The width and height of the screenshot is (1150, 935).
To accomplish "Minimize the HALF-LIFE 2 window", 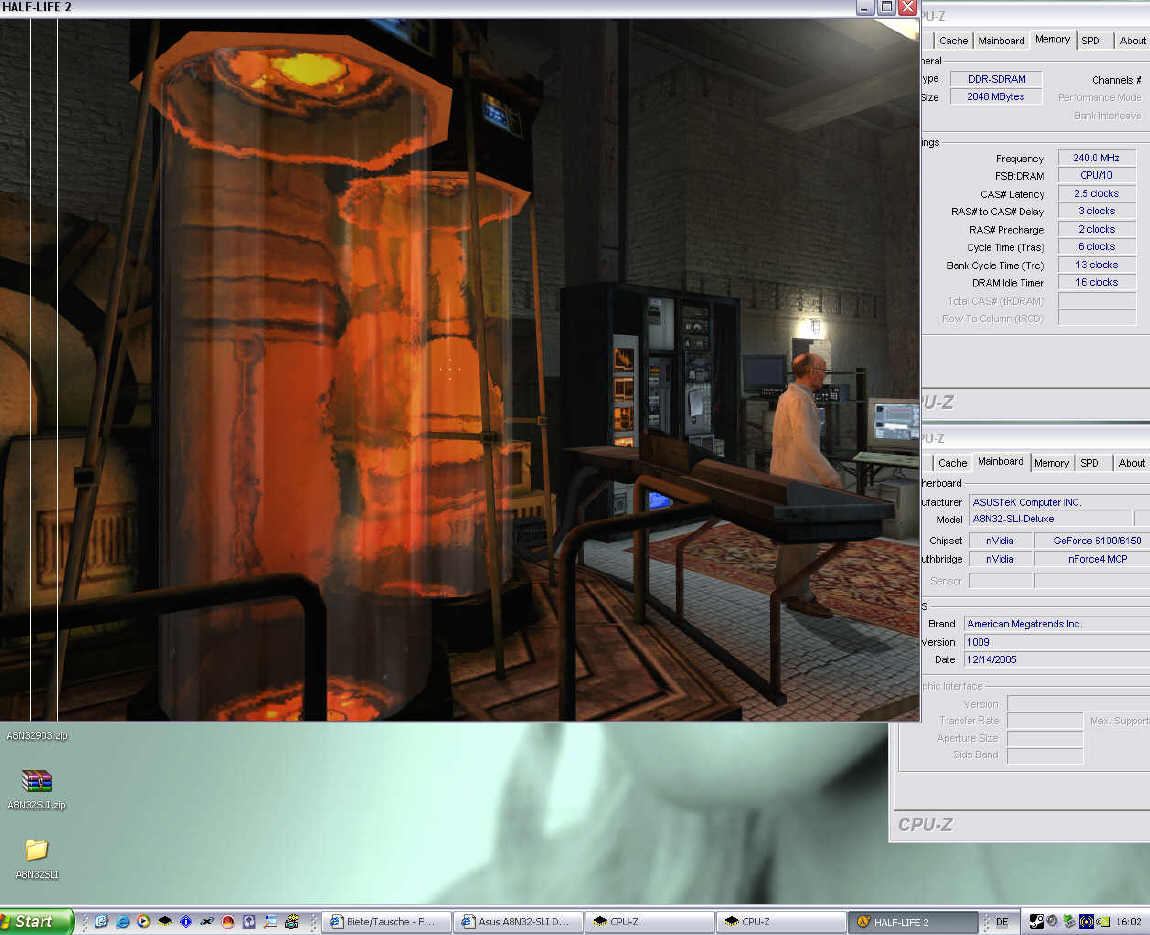I will 865,7.
